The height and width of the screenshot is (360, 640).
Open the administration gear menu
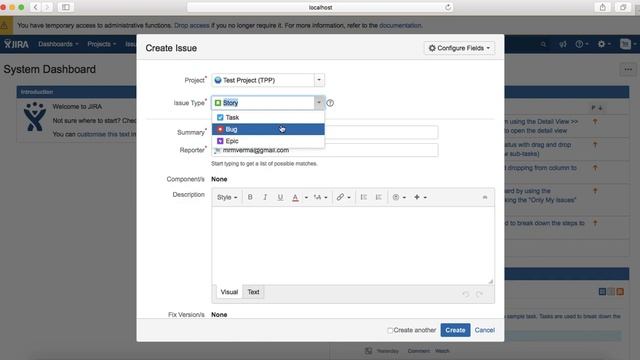point(604,44)
